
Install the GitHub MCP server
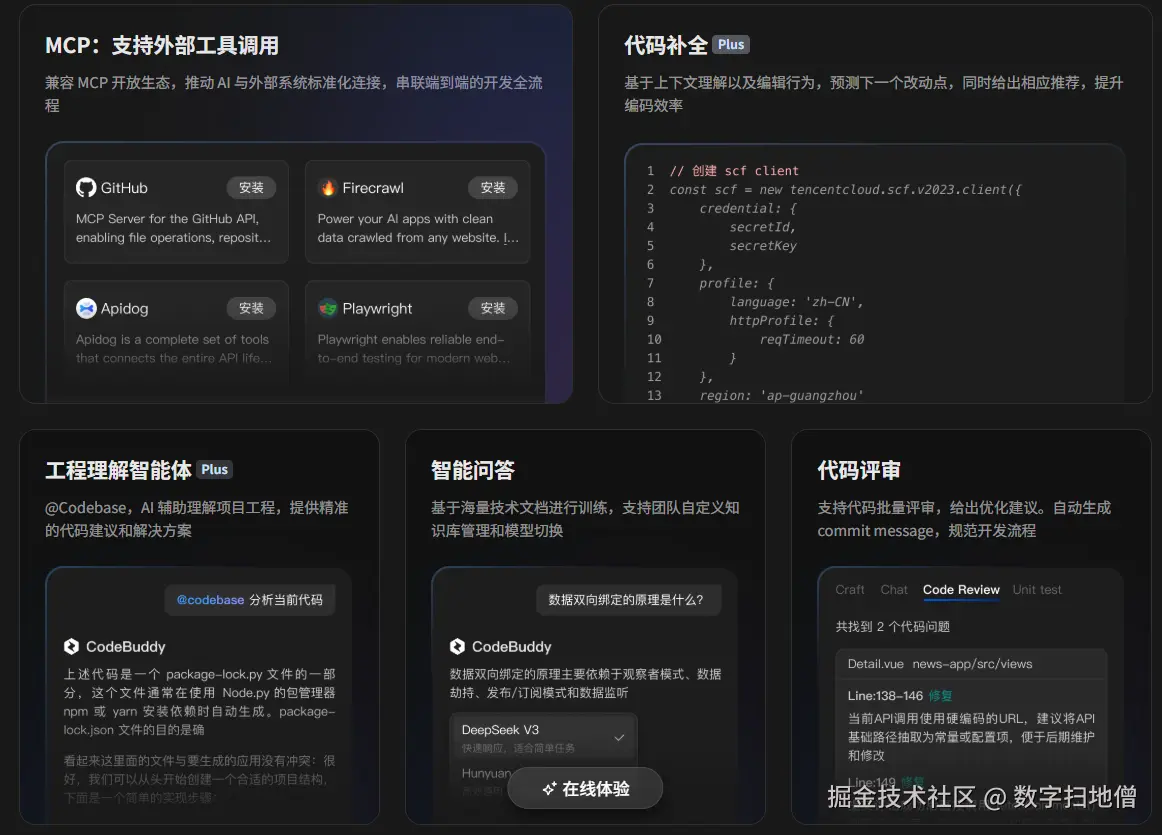point(251,187)
